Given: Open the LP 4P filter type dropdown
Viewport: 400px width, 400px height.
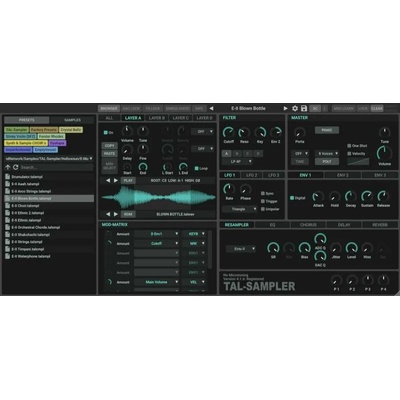Looking at the screenshot, I should (238, 161).
